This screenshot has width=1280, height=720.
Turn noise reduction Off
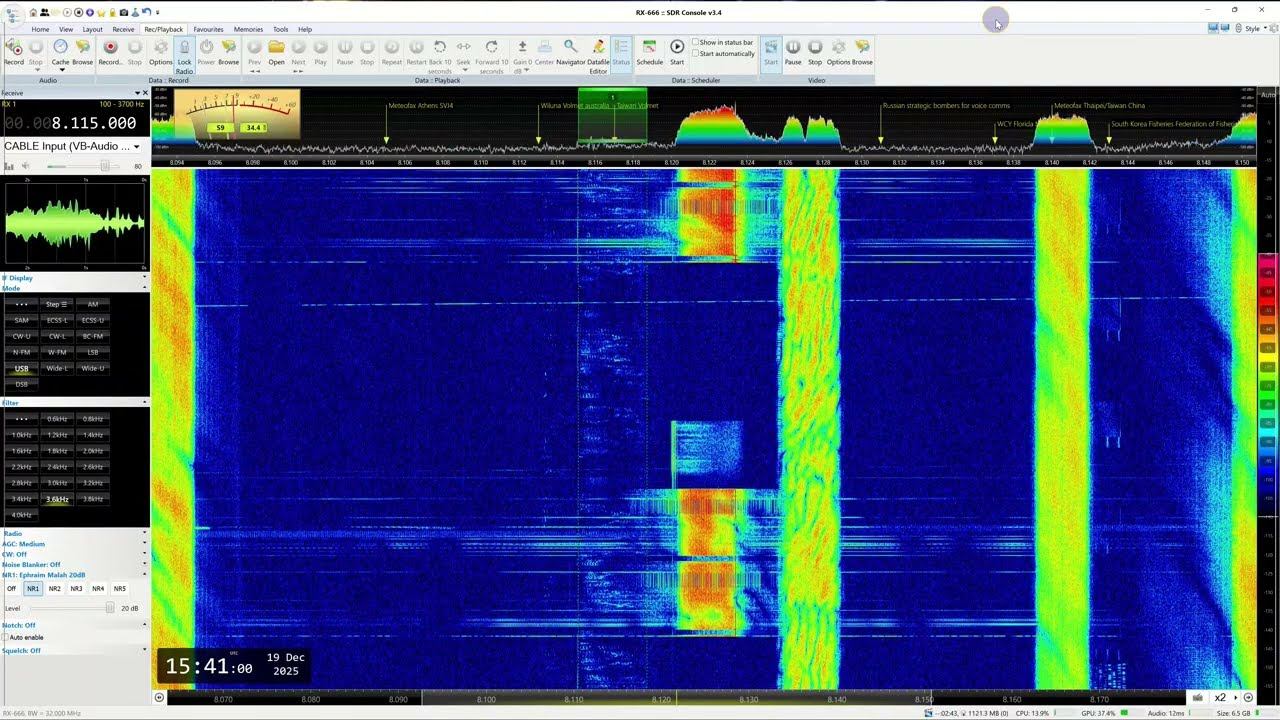pyautogui.click(x=12, y=589)
